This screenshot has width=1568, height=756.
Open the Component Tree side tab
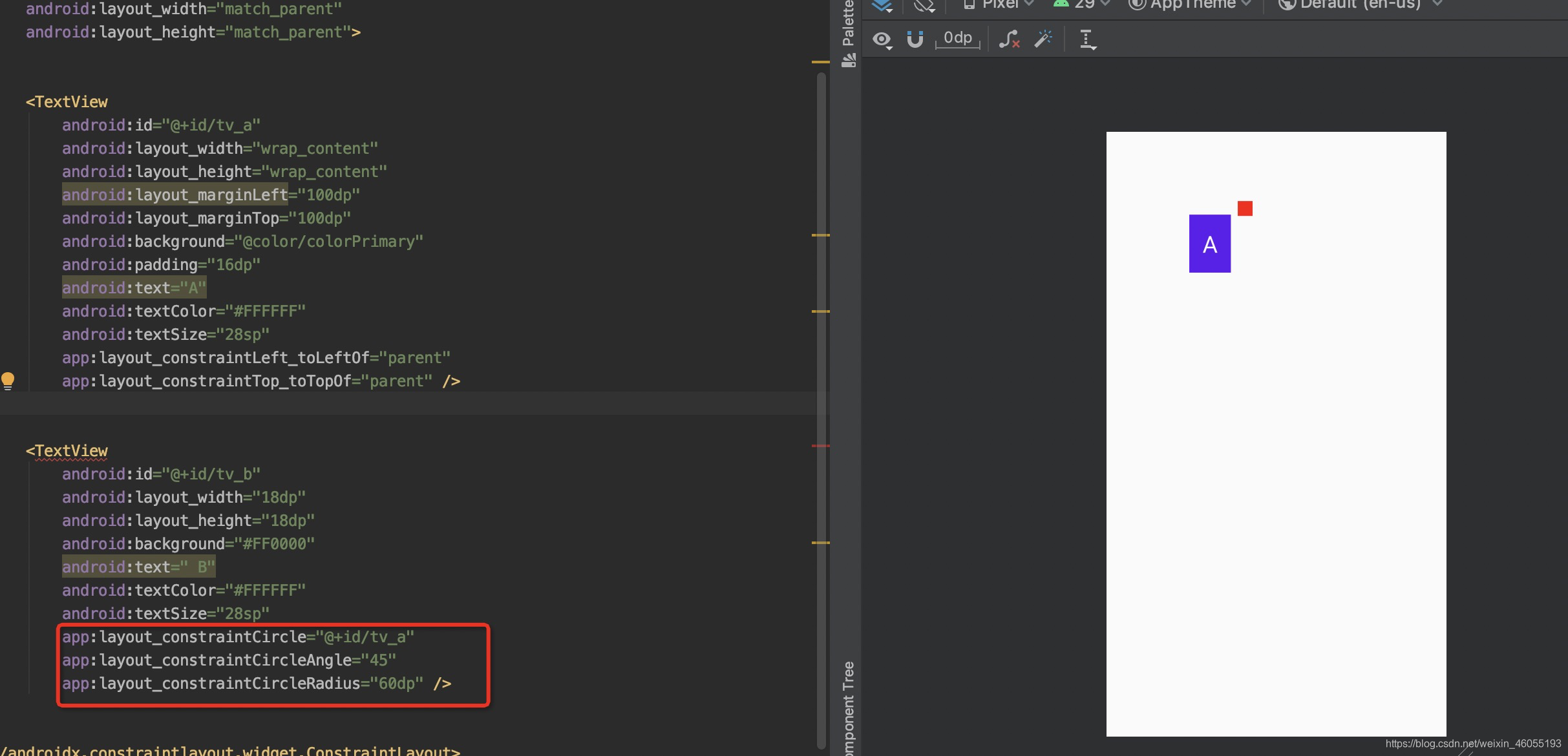tap(849, 708)
